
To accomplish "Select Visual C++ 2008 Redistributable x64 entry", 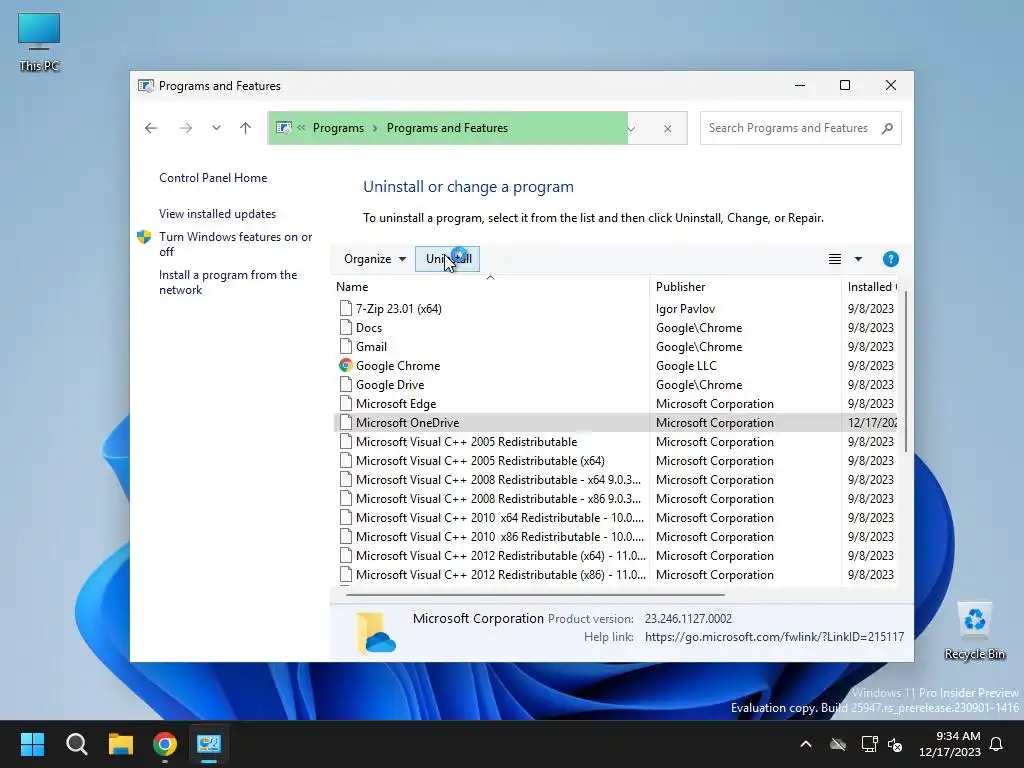I will tap(498, 479).
